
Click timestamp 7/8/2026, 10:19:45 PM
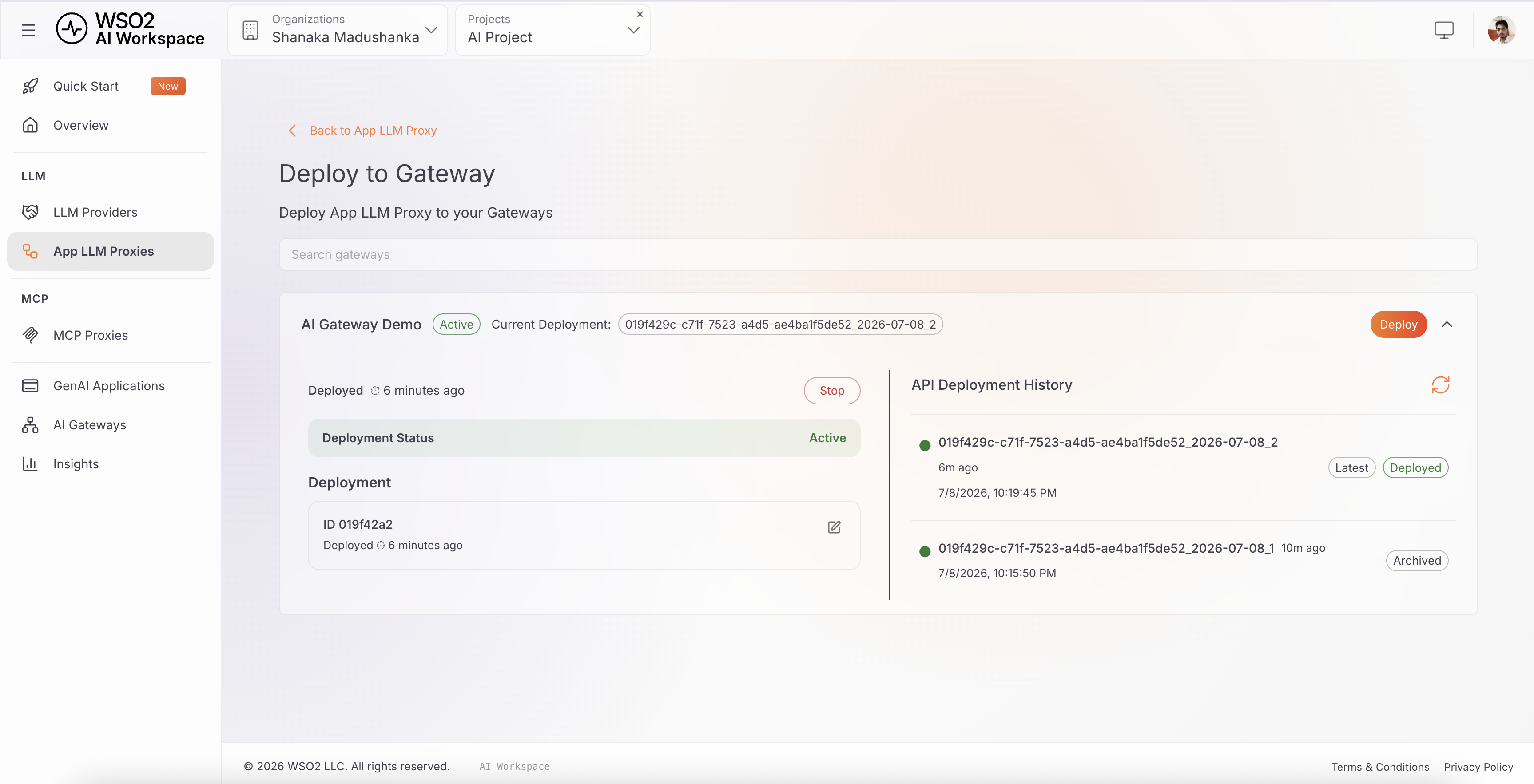pyautogui.click(x=997, y=493)
